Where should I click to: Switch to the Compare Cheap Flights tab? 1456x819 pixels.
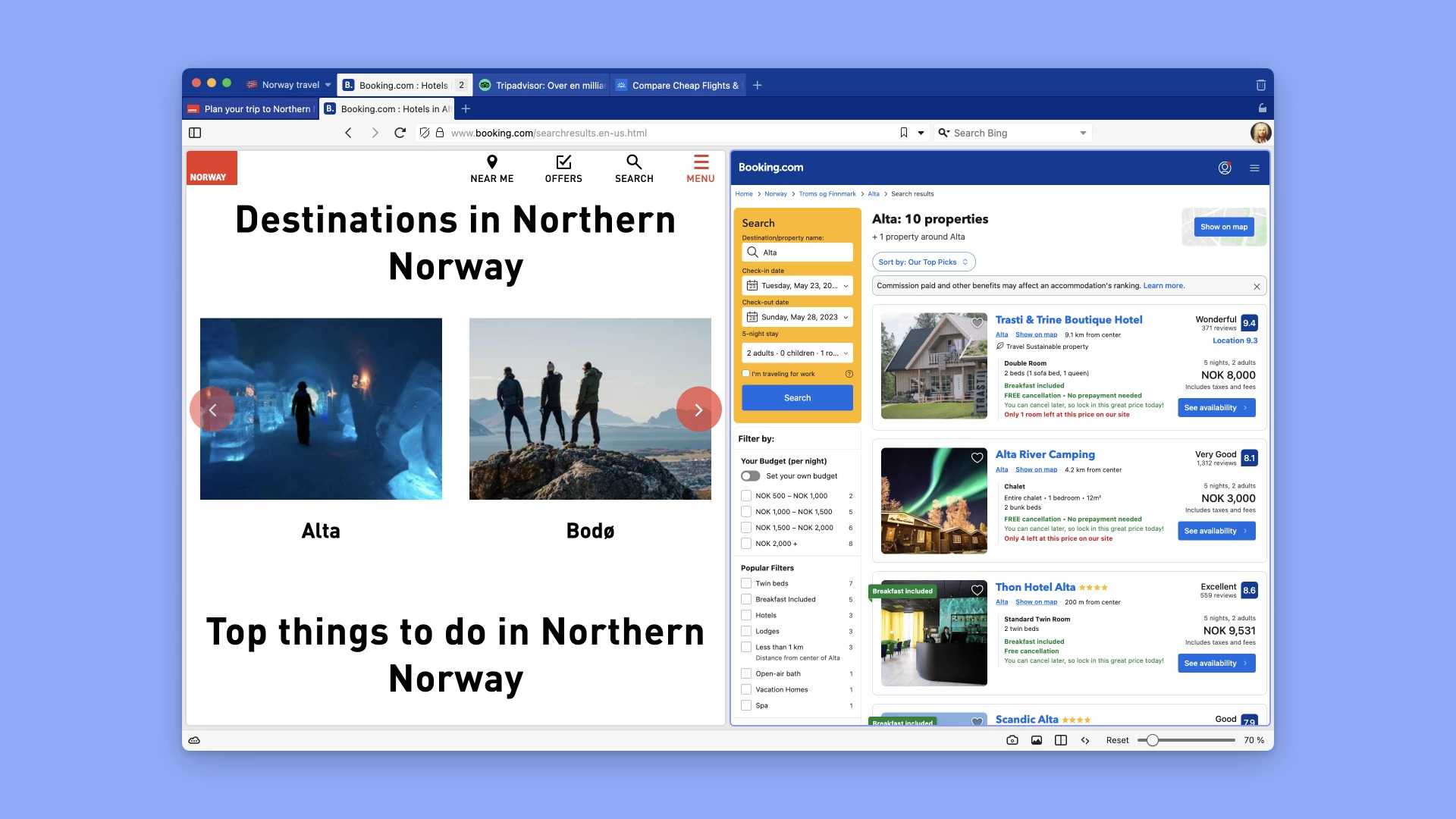[x=677, y=85]
